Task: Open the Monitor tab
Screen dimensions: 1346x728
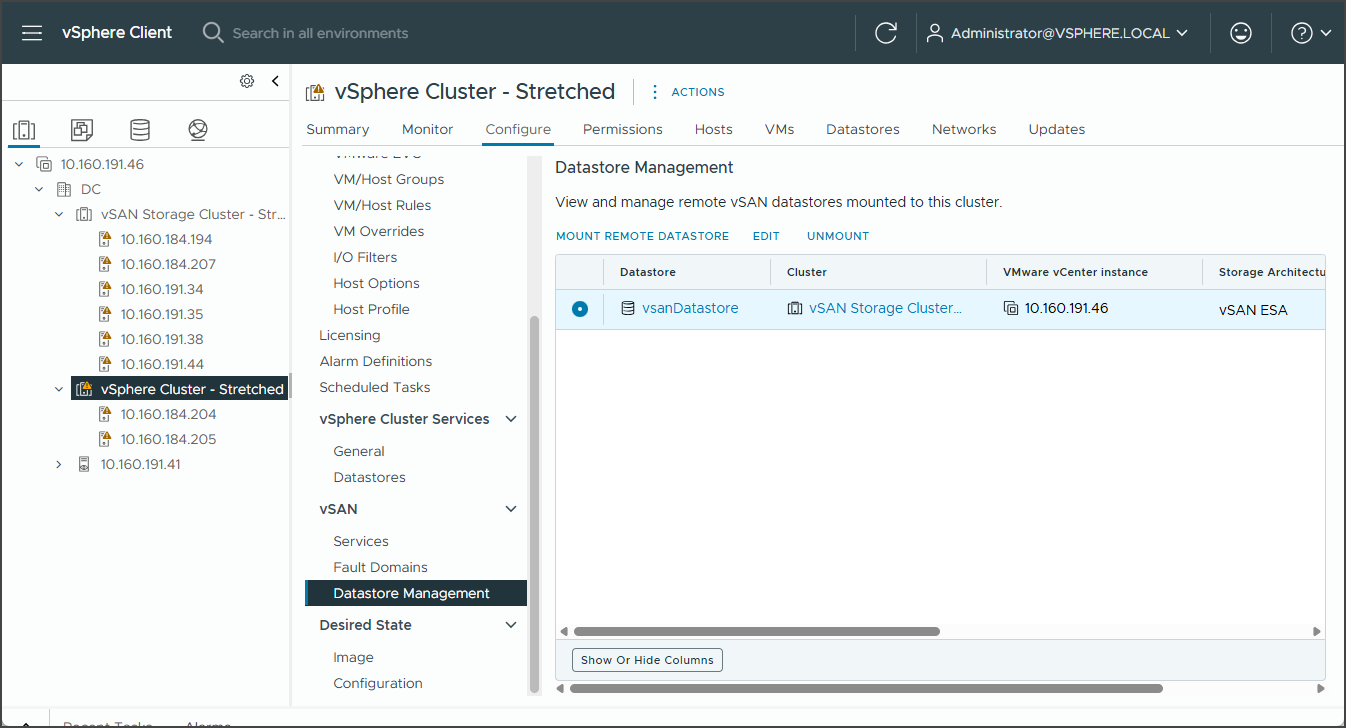Action: (x=427, y=129)
